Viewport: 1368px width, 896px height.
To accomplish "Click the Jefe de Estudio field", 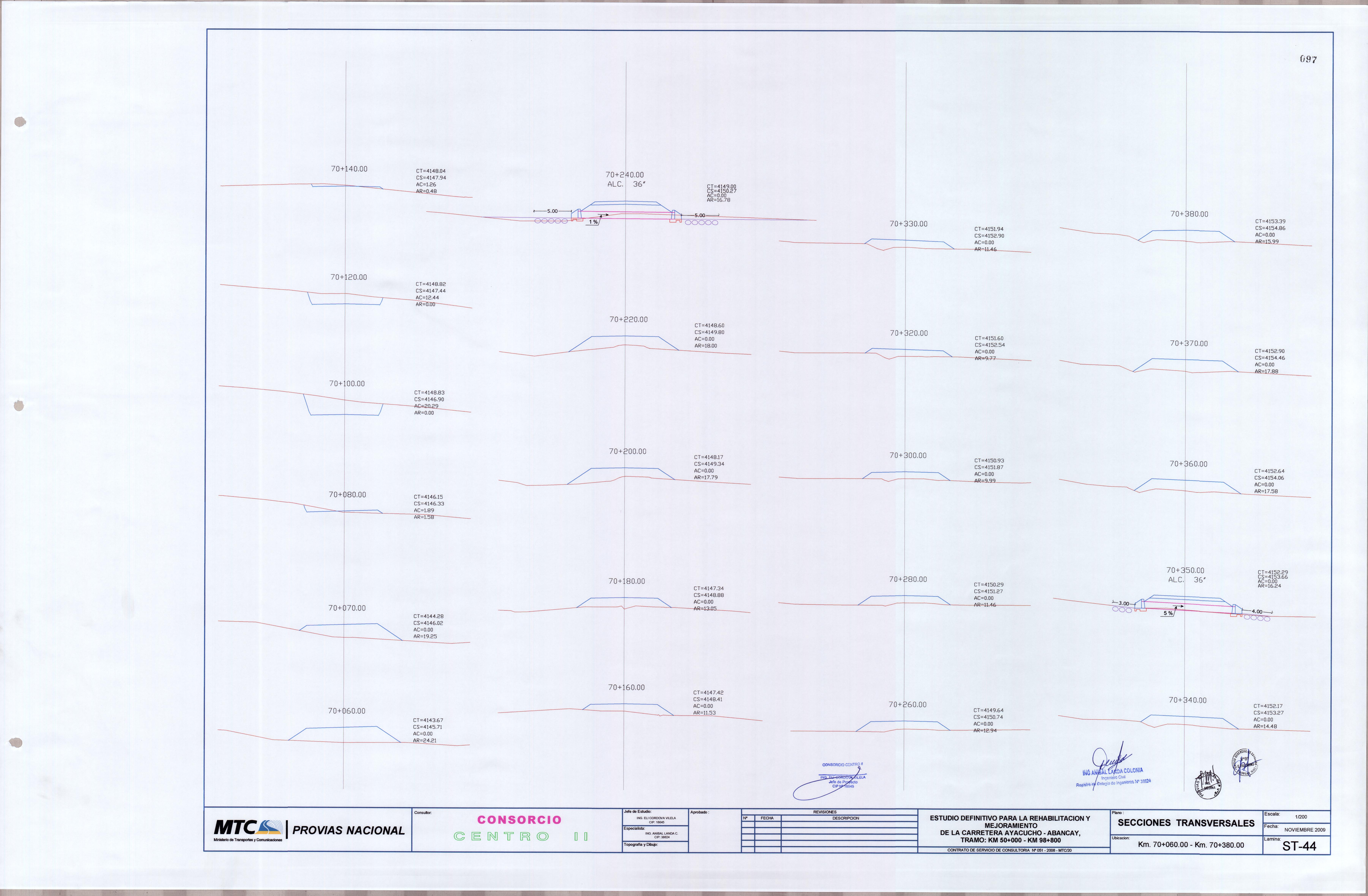I will [655, 817].
